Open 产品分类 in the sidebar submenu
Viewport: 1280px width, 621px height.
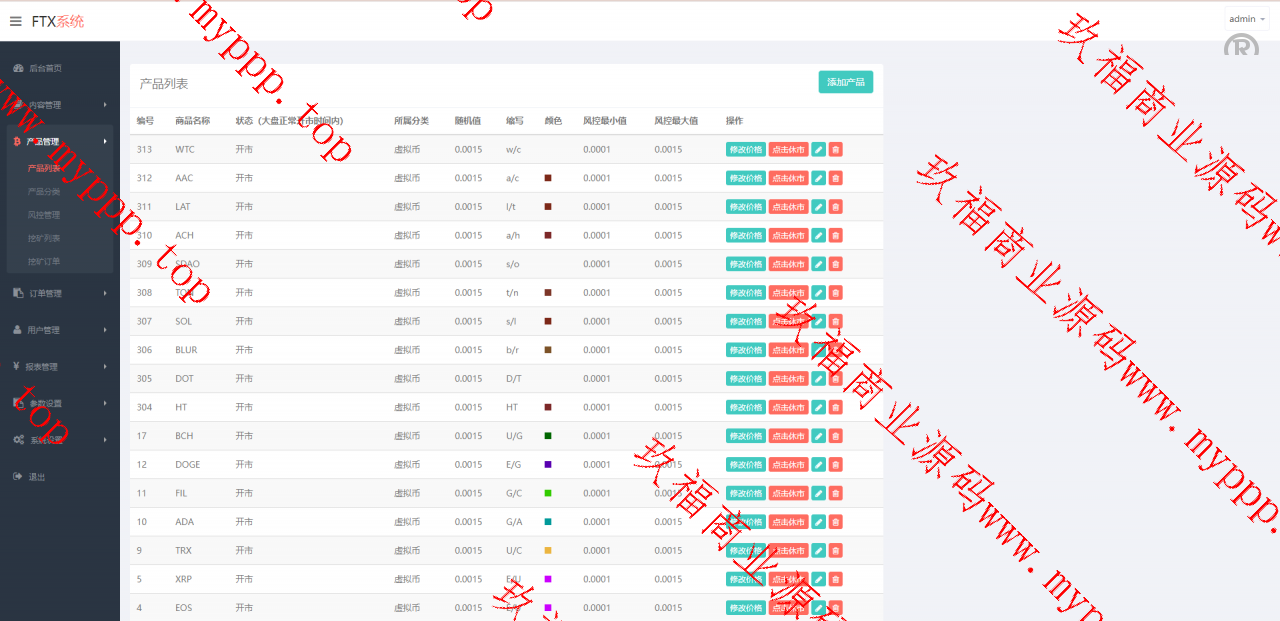pos(44,191)
